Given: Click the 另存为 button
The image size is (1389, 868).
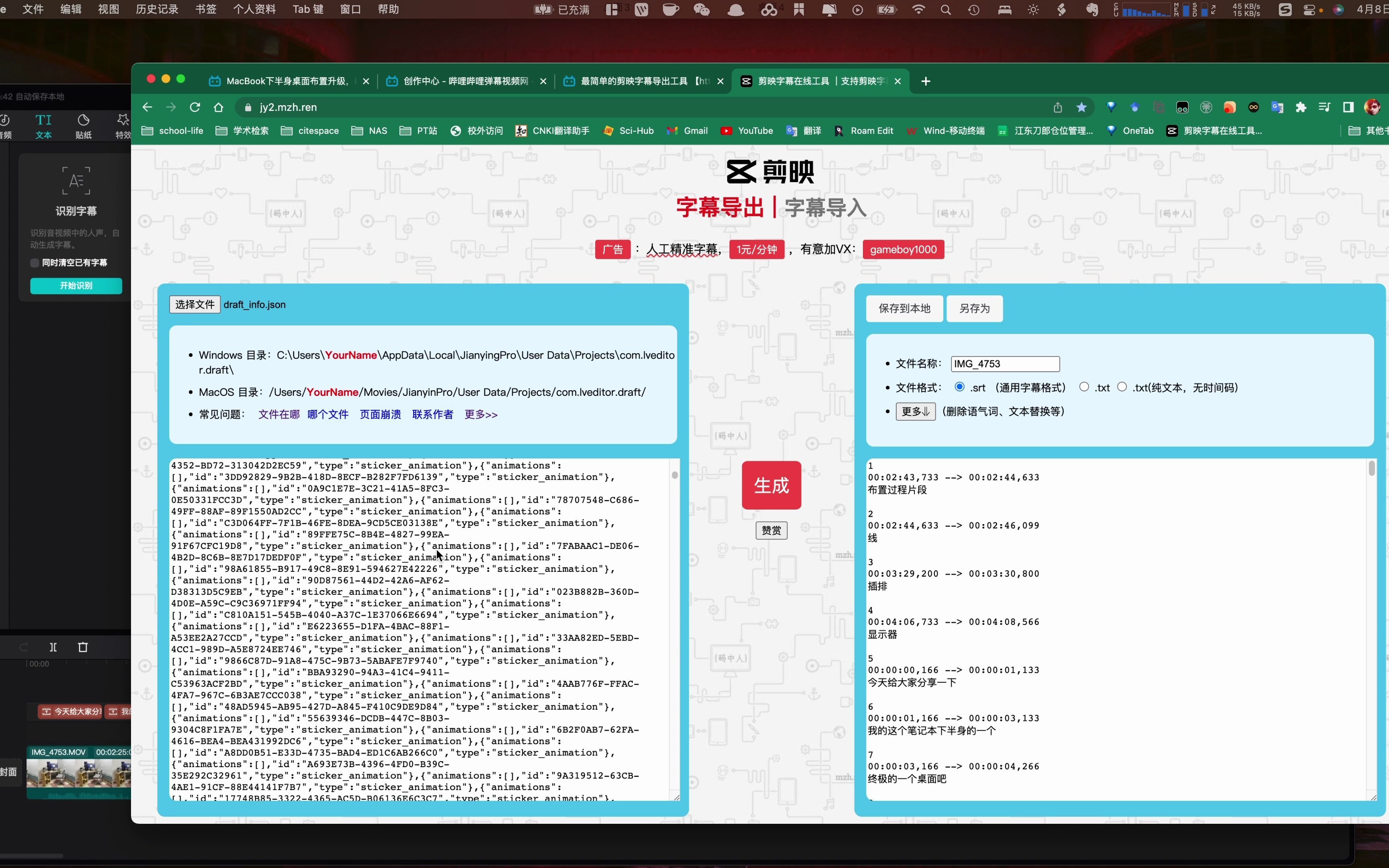Looking at the screenshot, I should (974, 308).
